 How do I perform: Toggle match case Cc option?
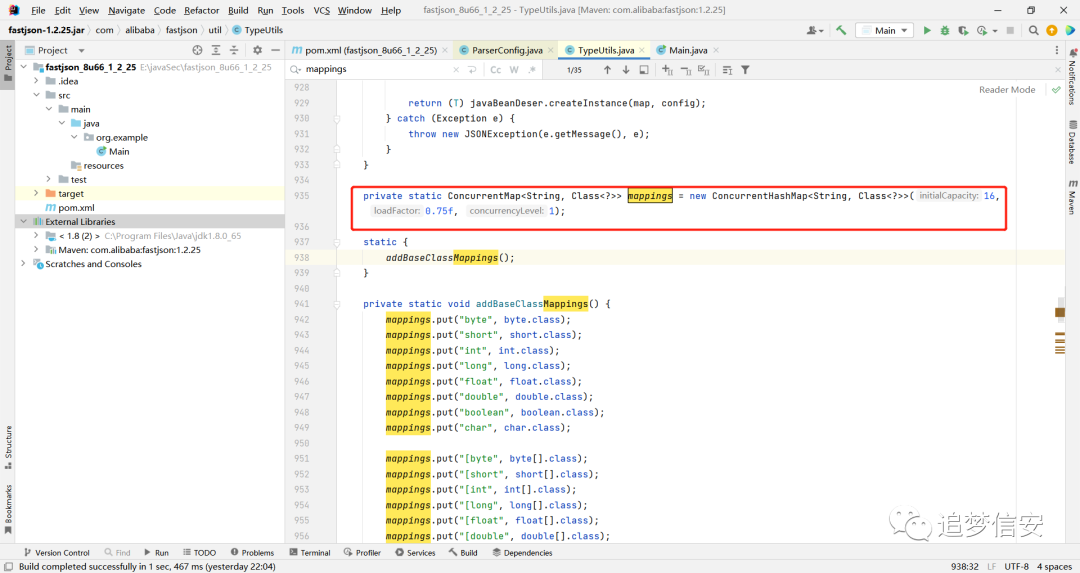pyautogui.click(x=495, y=70)
